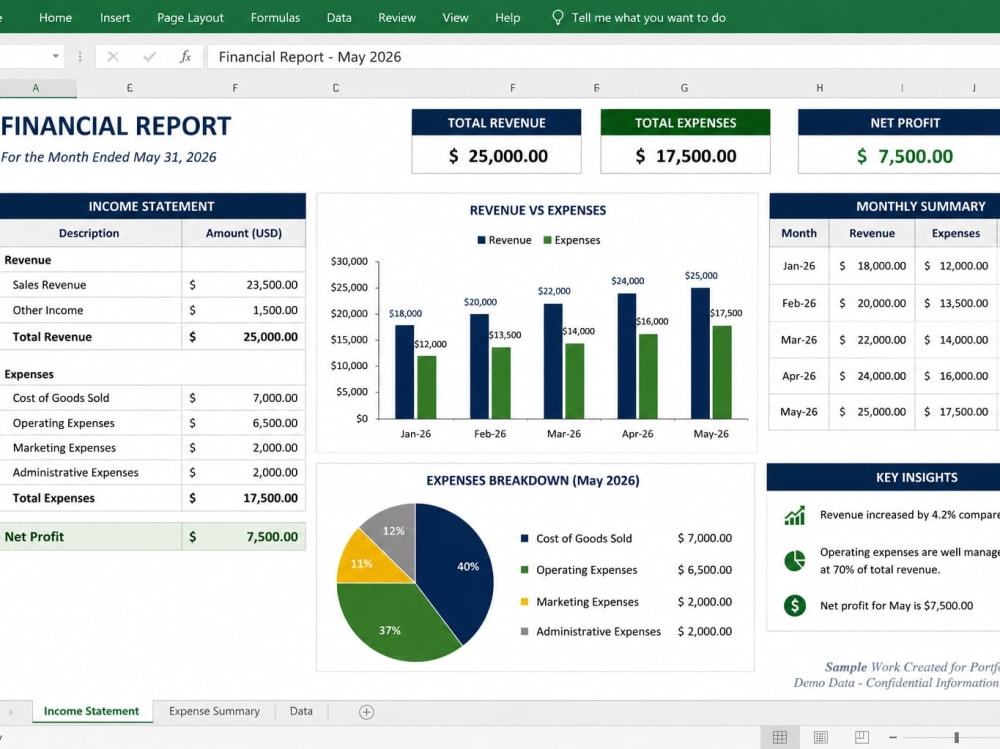Click the formula bar drag handle dots
1000x749 pixels.
point(80,57)
